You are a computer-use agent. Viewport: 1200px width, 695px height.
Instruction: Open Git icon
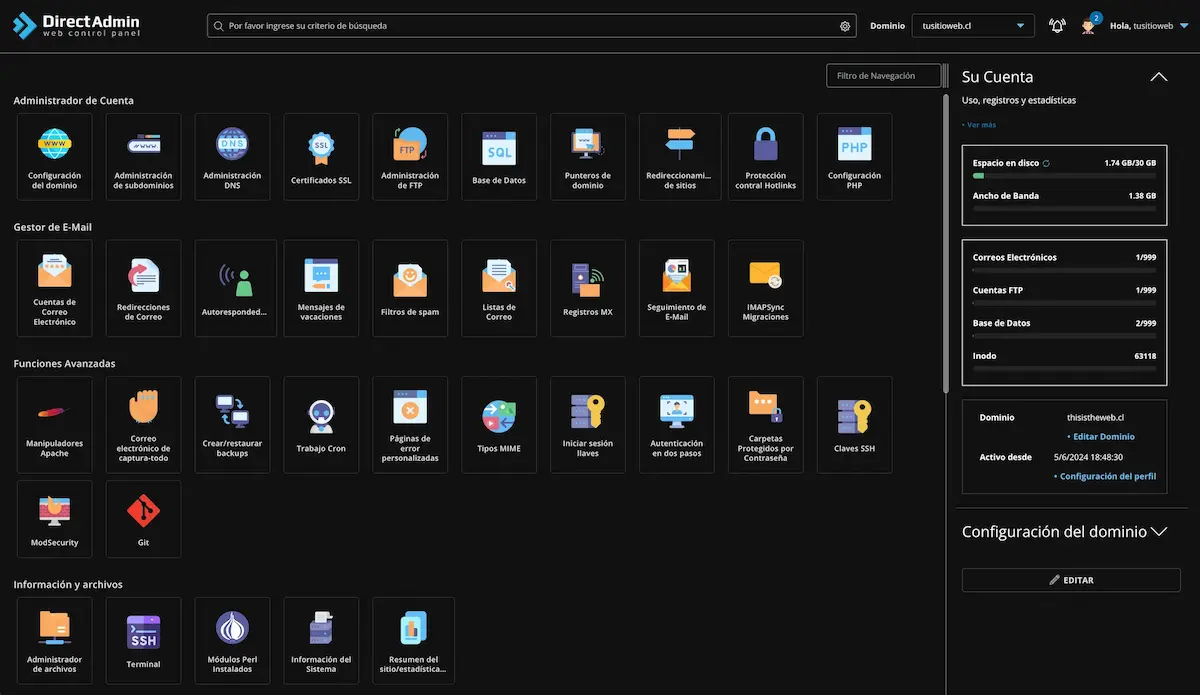pos(143,519)
